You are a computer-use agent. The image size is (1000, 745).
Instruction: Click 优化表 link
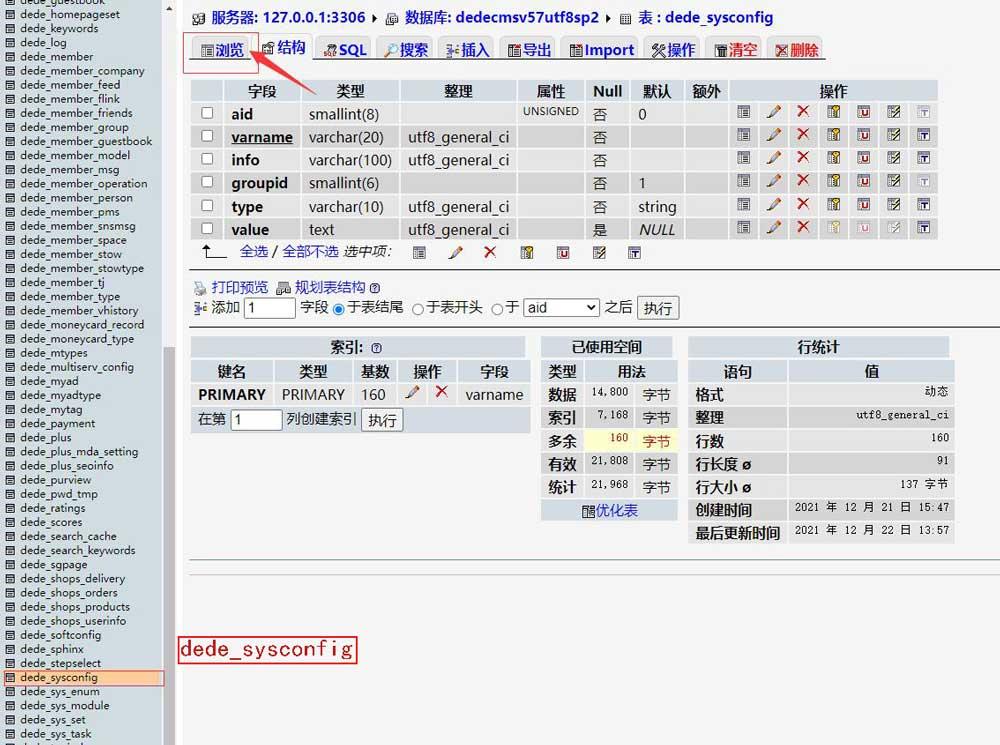(617, 511)
